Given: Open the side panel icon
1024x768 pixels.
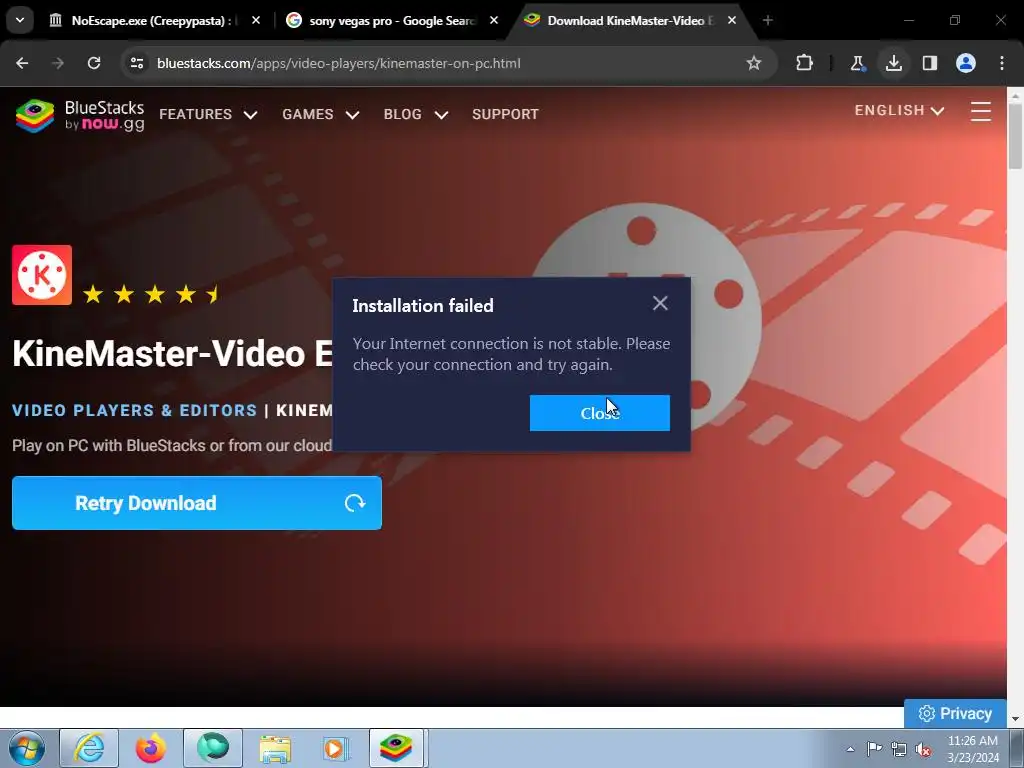Looking at the screenshot, I should click(930, 63).
